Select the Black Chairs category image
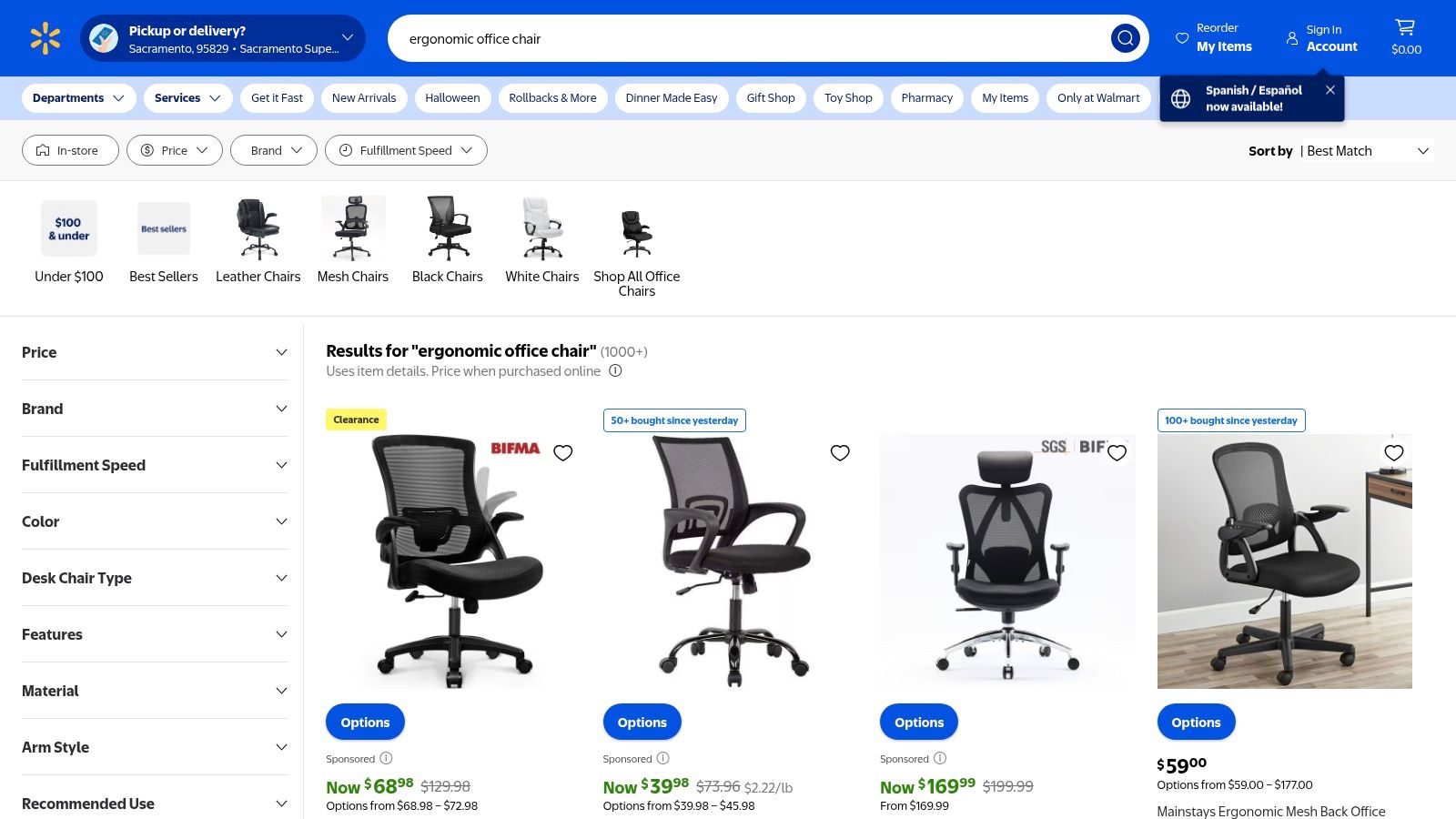The width and height of the screenshot is (1456, 819). point(448,228)
